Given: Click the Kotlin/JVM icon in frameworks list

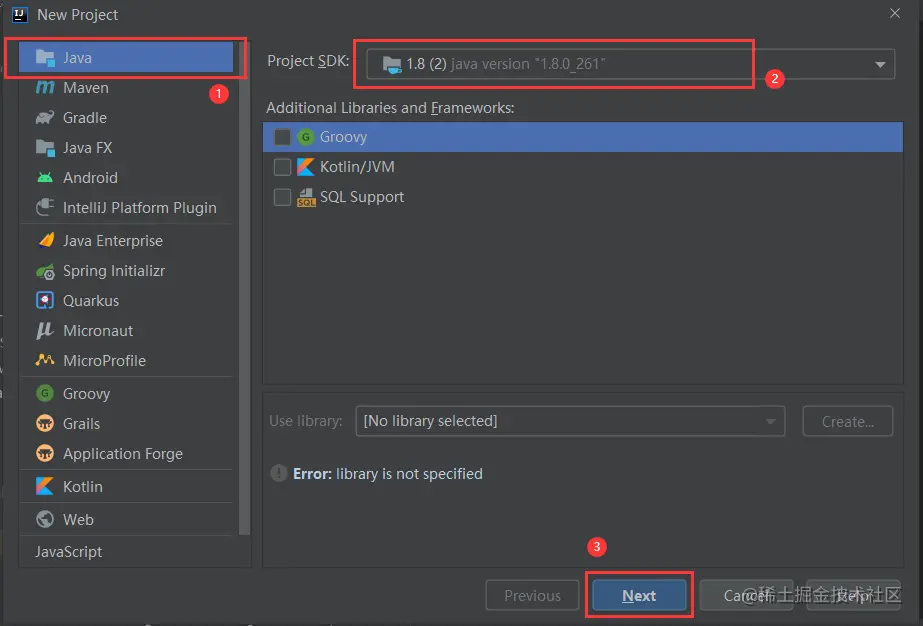Looking at the screenshot, I should point(306,167).
